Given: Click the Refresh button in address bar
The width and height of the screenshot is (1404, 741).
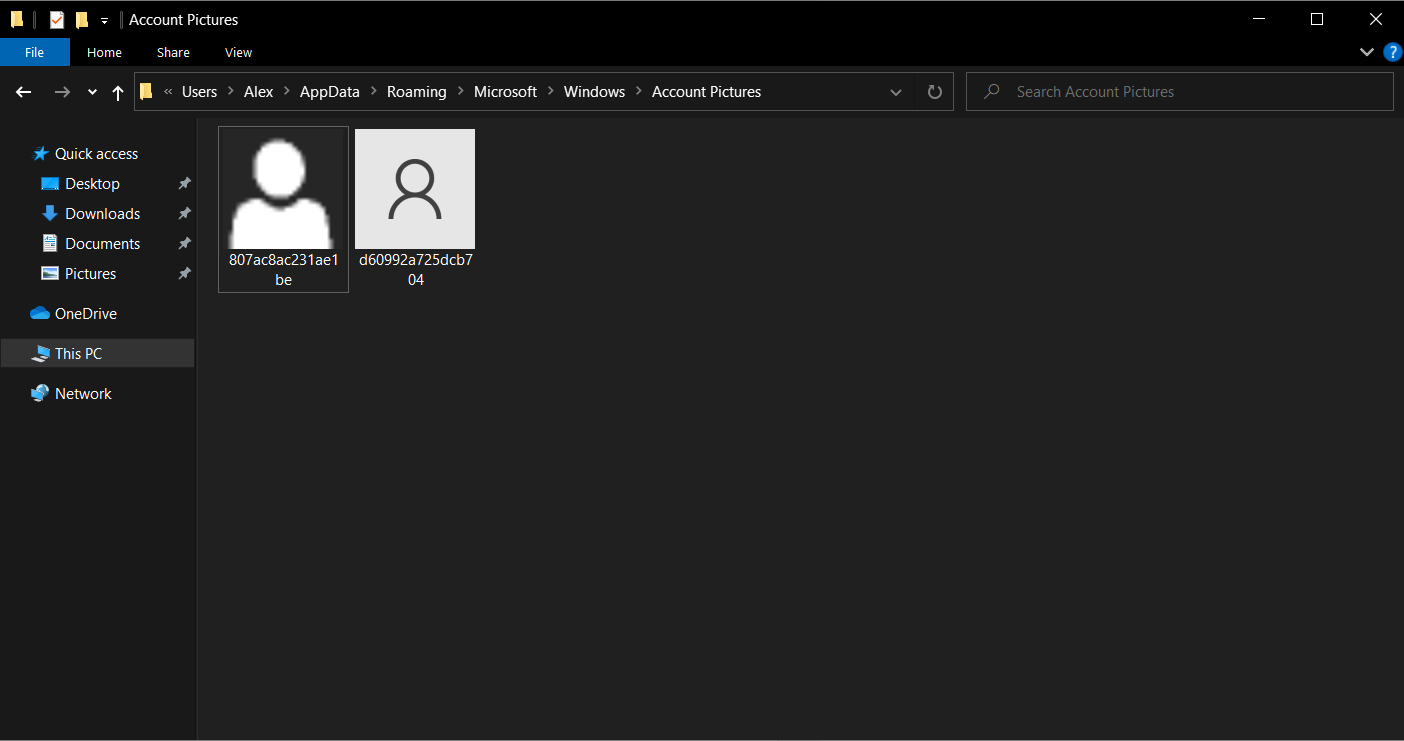Looking at the screenshot, I should pyautogui.click(x=935, y=92).
